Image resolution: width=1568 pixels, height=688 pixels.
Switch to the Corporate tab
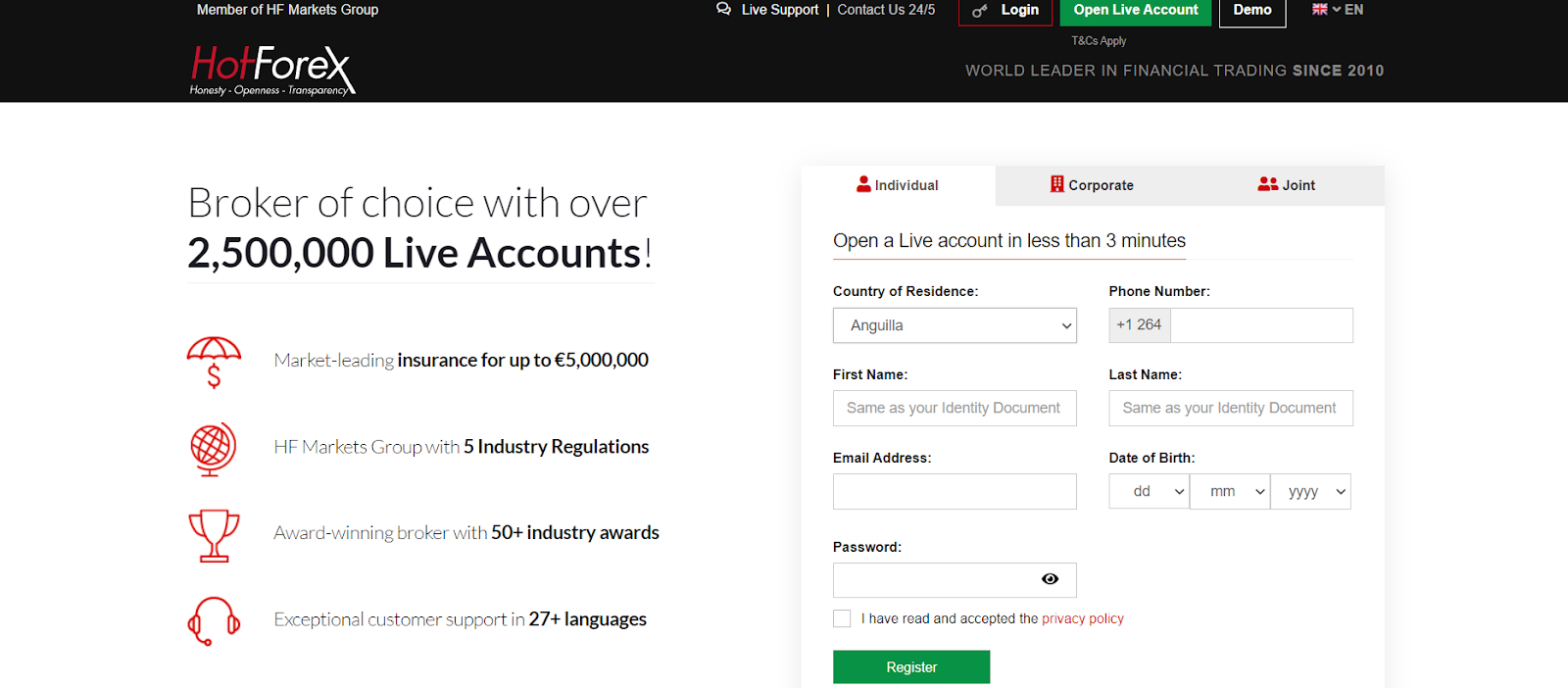click(x=1092, y=185)
